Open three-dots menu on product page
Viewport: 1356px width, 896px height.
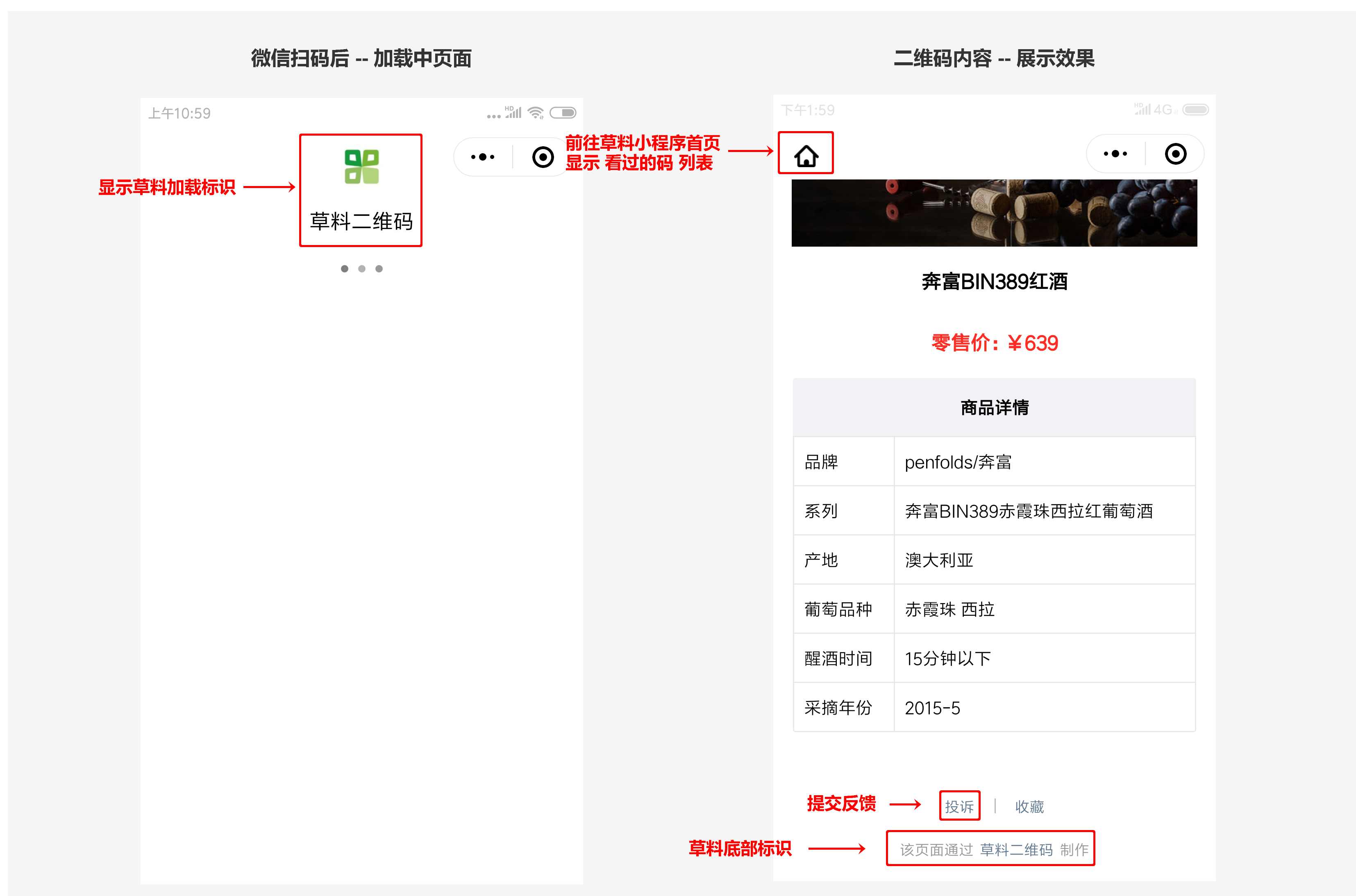tap(1115, 154)
